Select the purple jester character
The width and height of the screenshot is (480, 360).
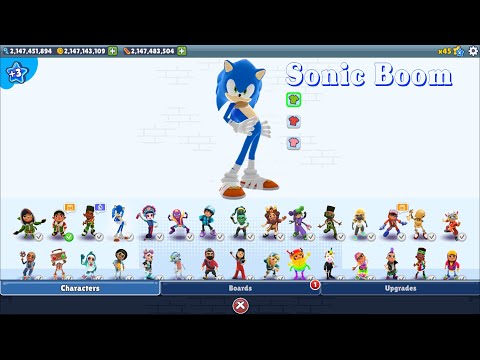[x=299, y=223]
